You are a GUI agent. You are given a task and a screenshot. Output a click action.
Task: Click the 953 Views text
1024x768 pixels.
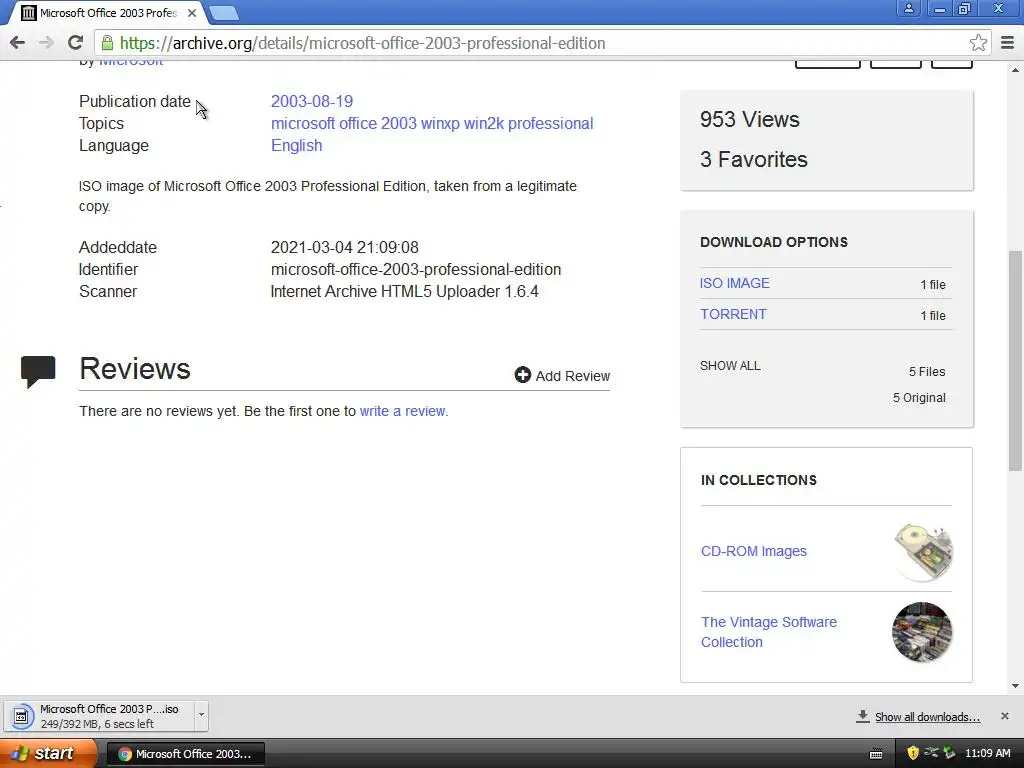(750, 120)
